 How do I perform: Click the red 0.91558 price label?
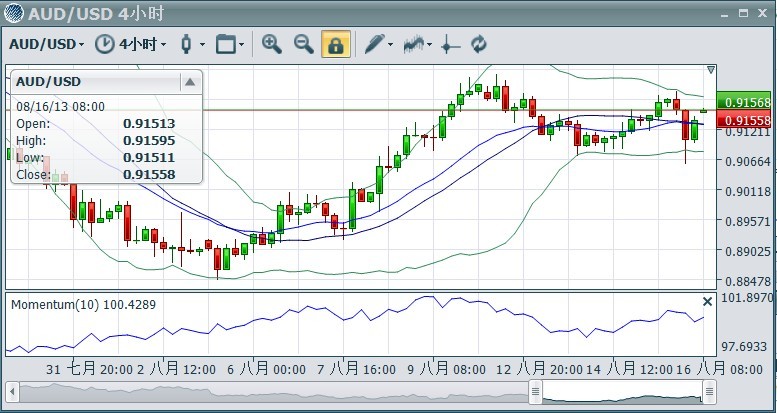pyautogui.click(x=744, y=120)
